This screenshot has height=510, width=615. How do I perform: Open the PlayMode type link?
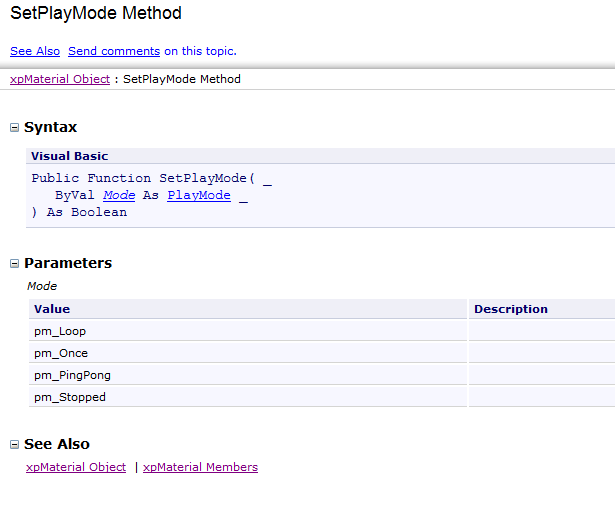tap(199, 195)
